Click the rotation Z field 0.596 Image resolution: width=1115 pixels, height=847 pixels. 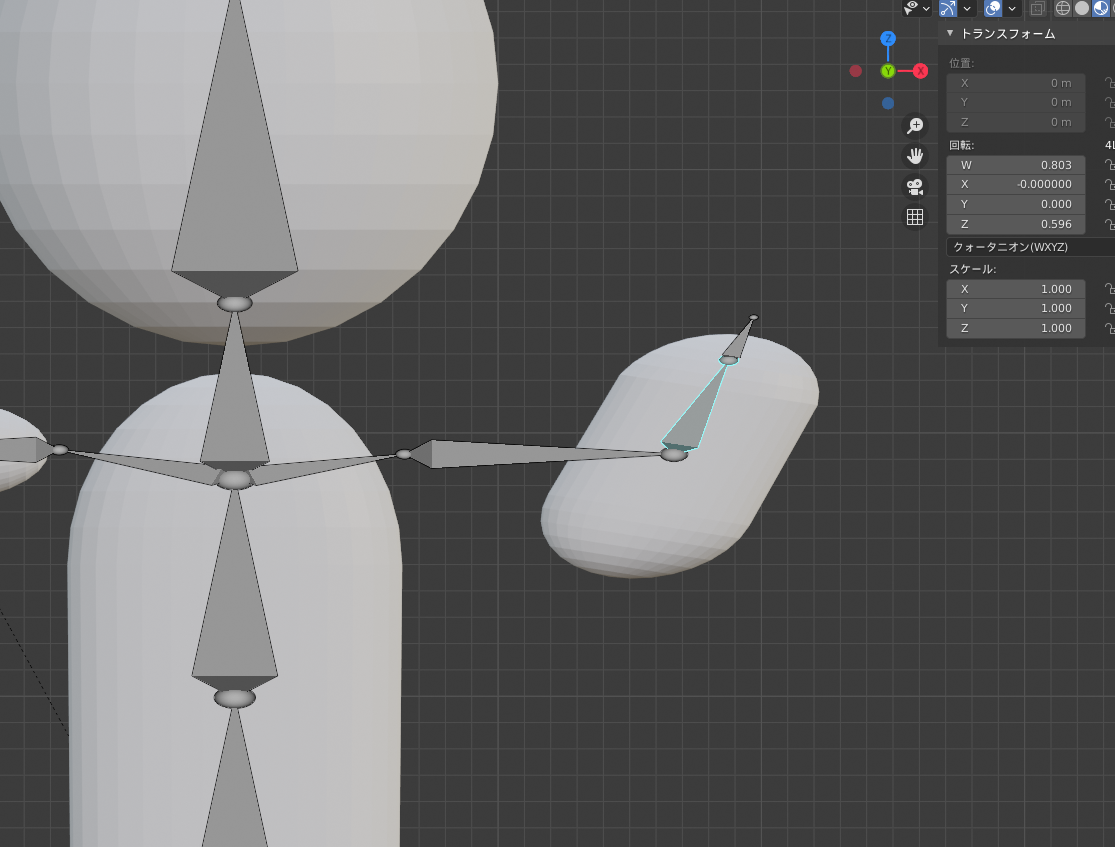[x=1015, y=224]
